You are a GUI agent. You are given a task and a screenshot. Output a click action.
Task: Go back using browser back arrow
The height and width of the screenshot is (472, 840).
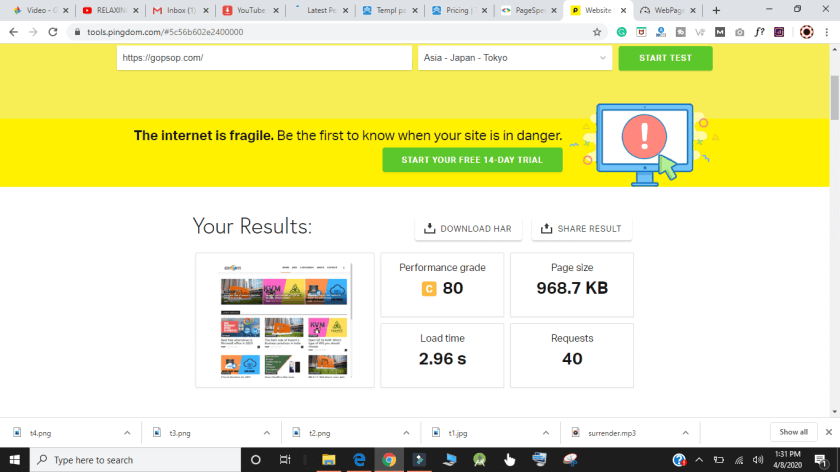13,32
